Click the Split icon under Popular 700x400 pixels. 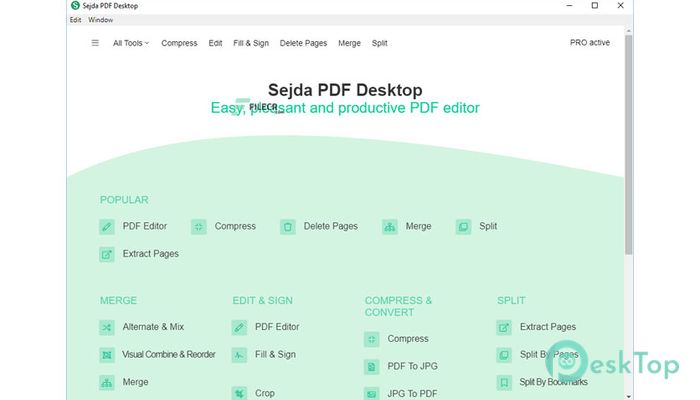(x=463, y=227)
